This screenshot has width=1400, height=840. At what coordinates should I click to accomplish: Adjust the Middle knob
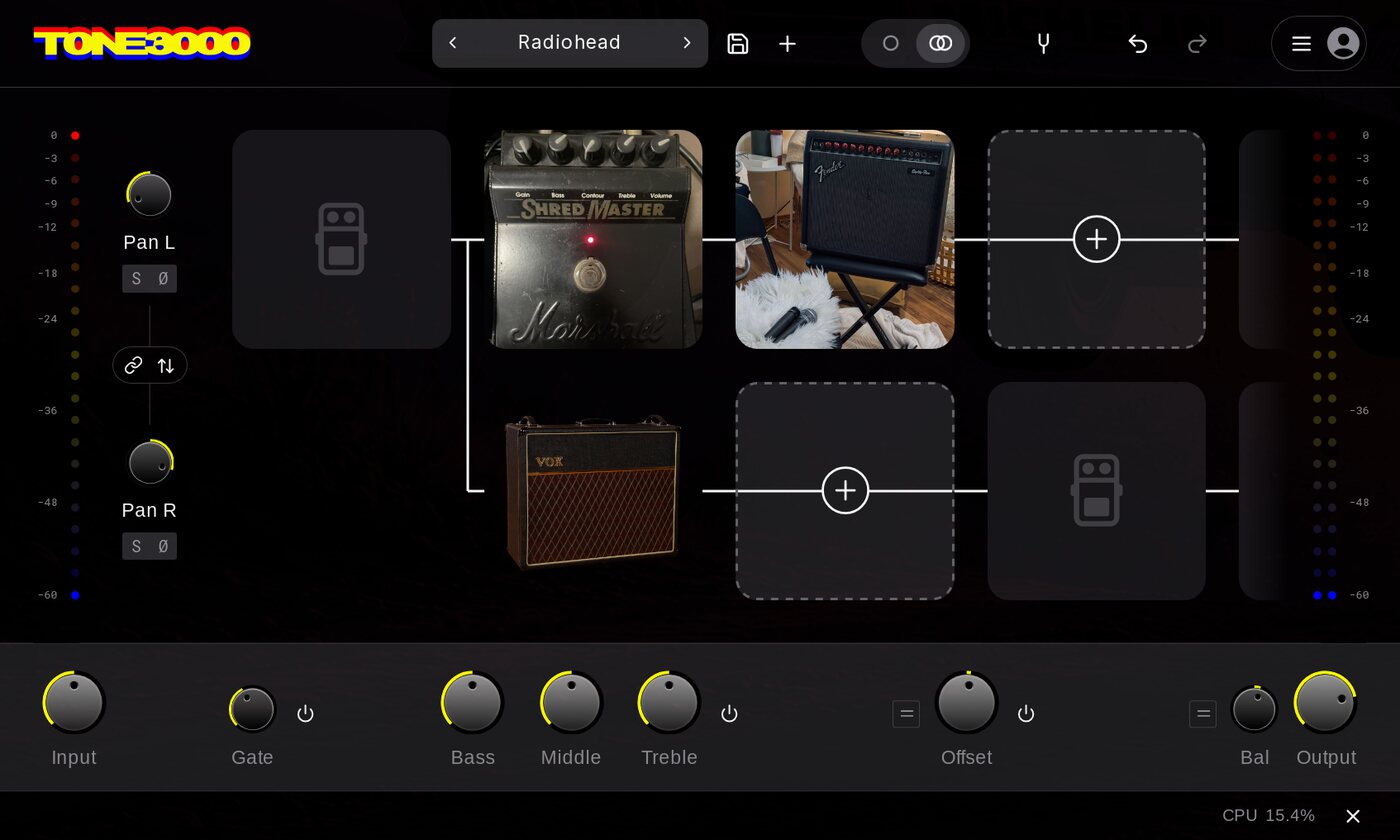(571, 702)
